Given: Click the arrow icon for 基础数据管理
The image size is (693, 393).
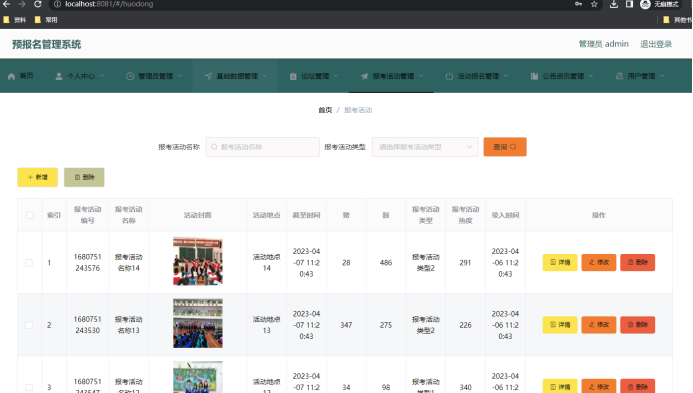Looking at the screenshot, I should point(208,76).
